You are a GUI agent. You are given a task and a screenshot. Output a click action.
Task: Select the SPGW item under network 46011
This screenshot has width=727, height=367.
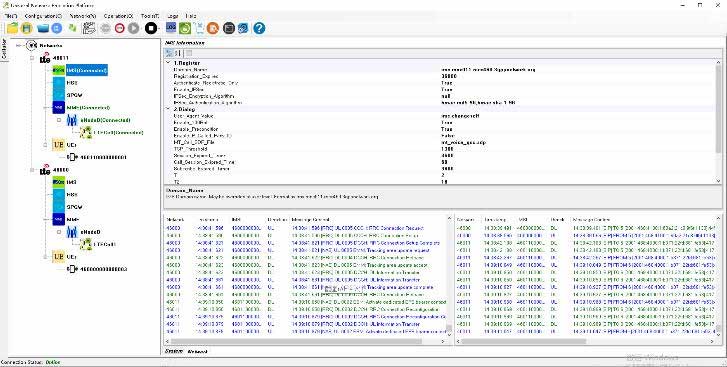click(74, 95)
